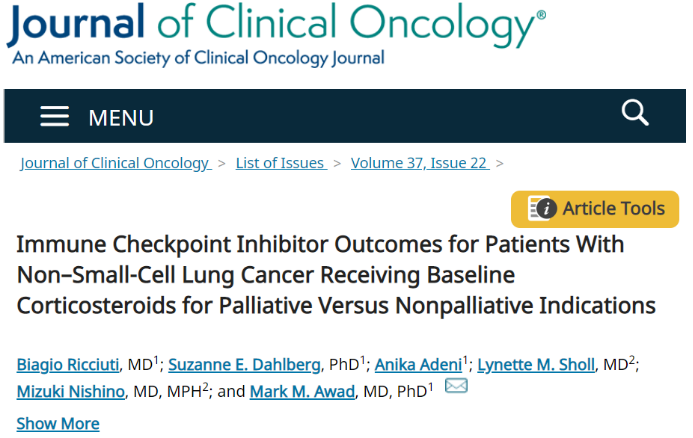
Task: Open the Article Tools button
Action: (x=595, y=209)
